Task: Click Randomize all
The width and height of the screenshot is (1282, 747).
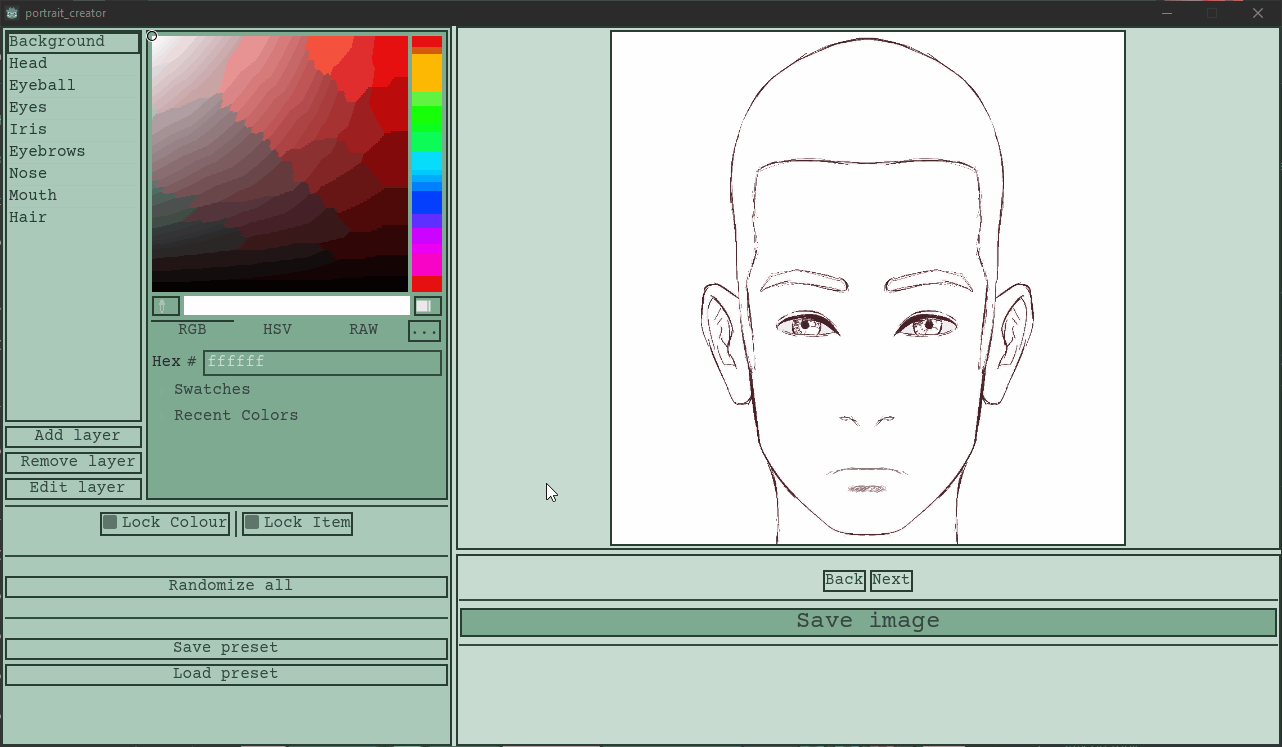Action: click(x=227, y=585)
